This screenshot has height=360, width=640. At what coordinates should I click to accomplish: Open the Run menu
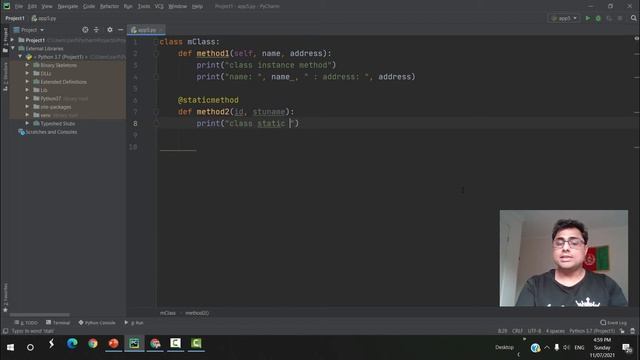pyautogui.click(x=128, y=7)
